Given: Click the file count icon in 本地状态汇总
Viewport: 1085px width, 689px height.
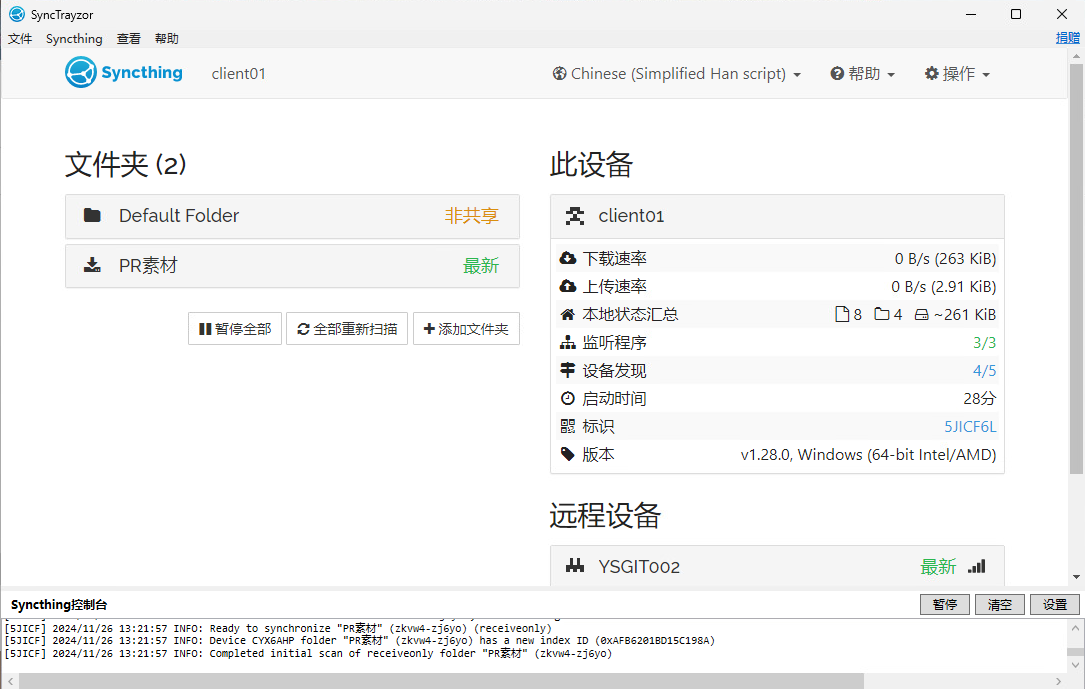Looking at the screenshot, I should [x=842, y=315].
